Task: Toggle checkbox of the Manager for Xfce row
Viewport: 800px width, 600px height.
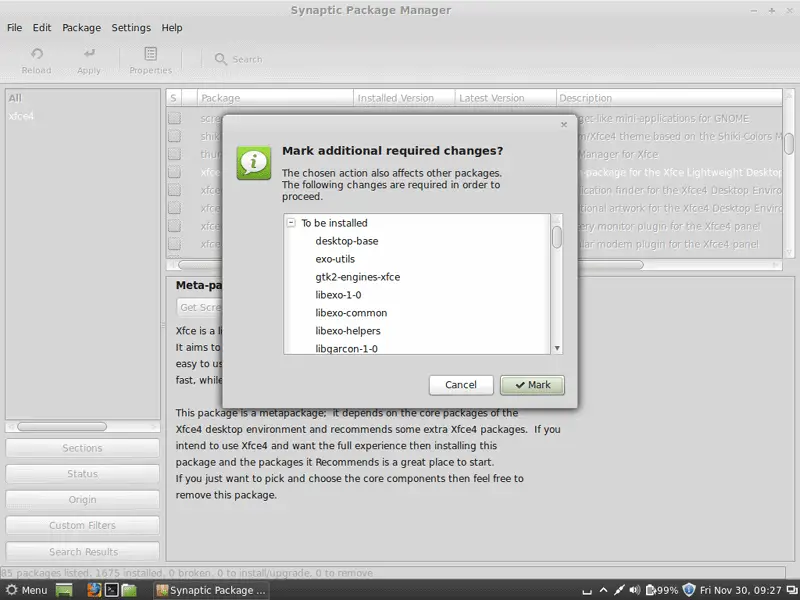Action: click(x=174, y=154)
